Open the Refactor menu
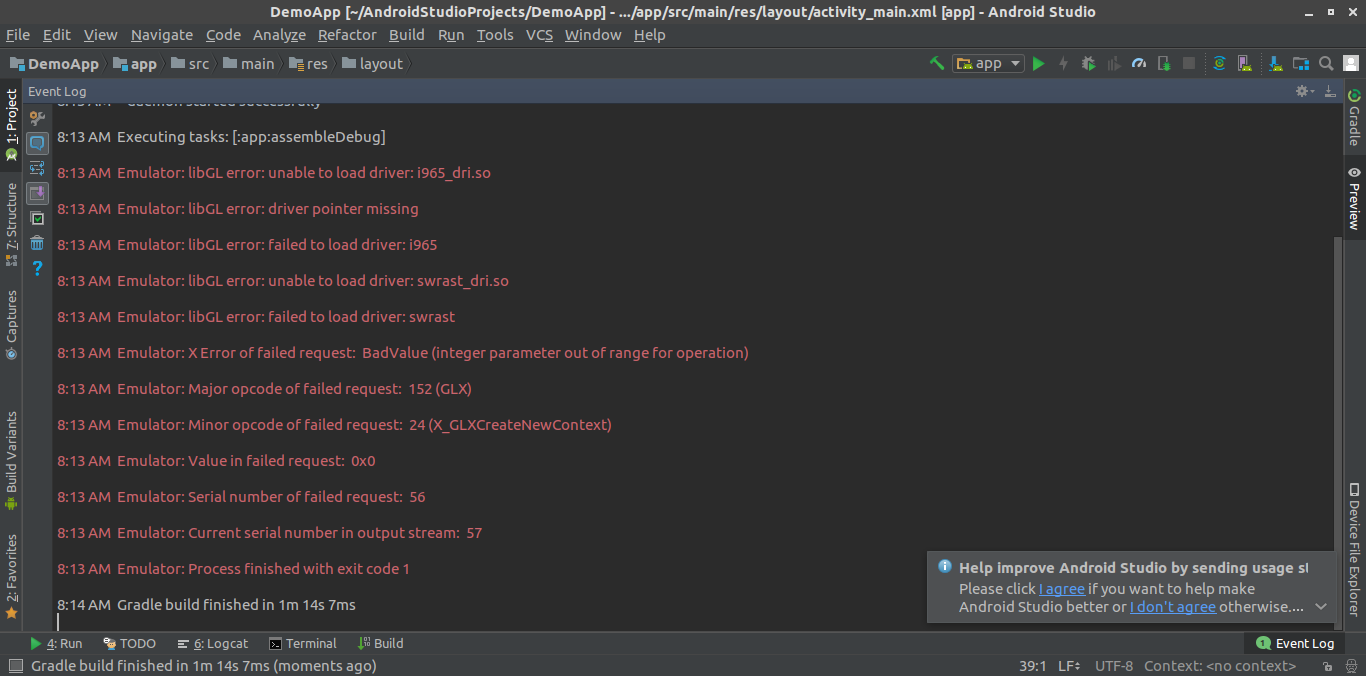The width and height of the screenshot is (1366, 676). [x=347, y=35]
